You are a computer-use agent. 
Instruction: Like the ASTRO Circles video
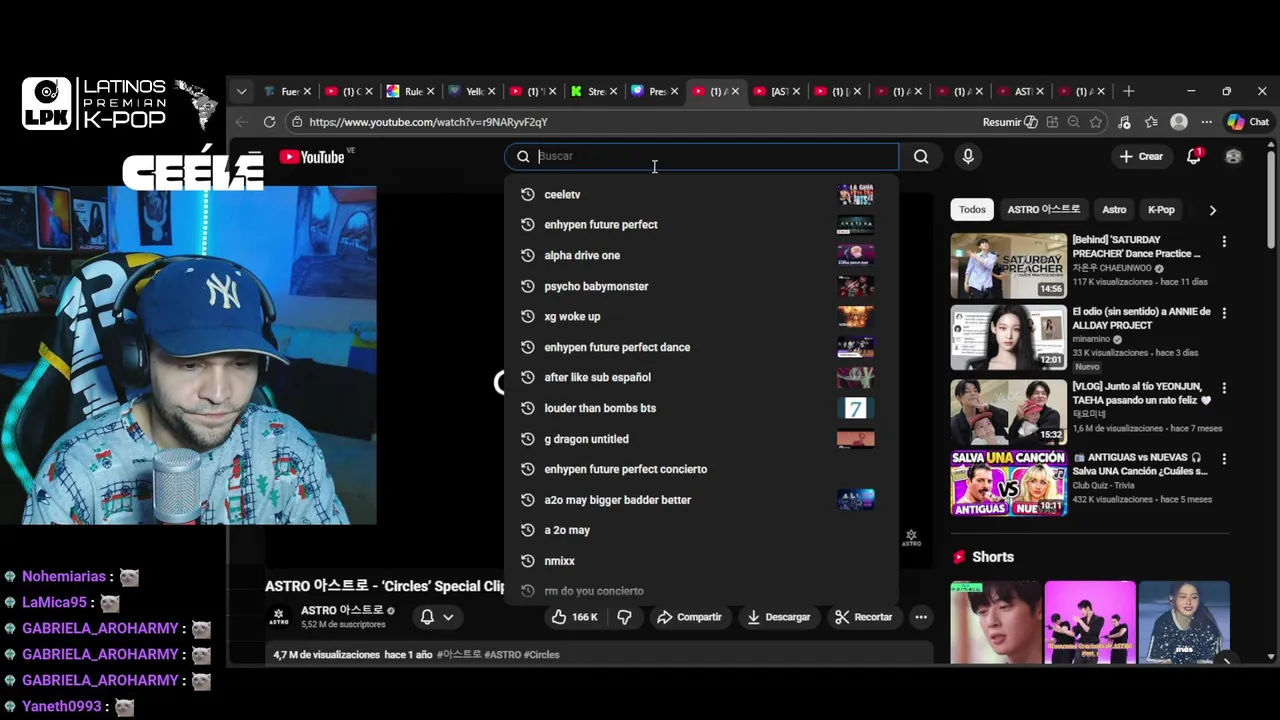click(x=574, y=617)
